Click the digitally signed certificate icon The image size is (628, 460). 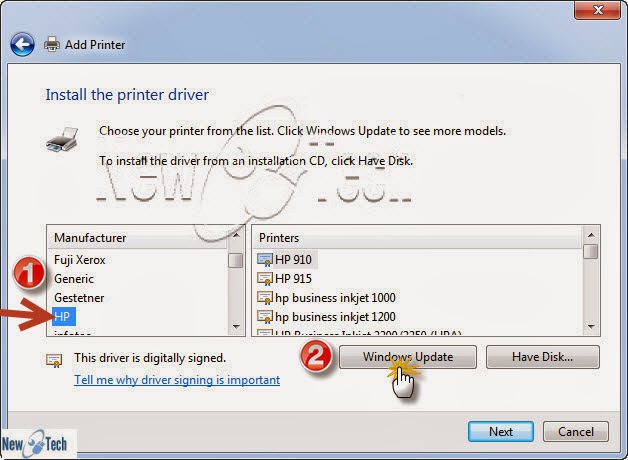tap(54, 360)
